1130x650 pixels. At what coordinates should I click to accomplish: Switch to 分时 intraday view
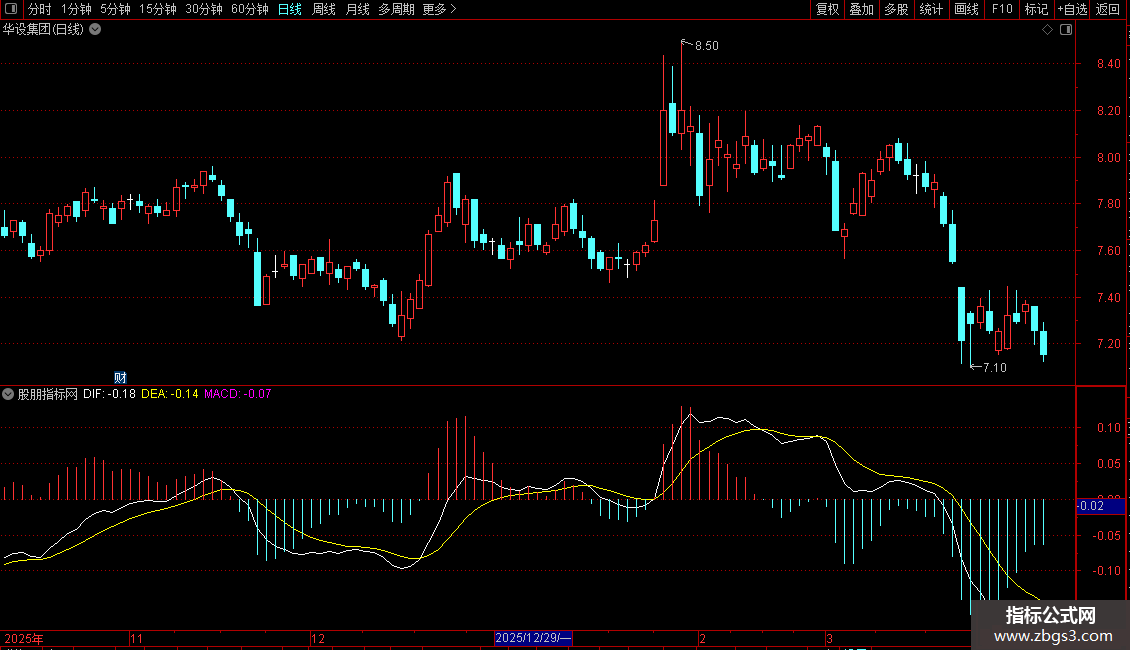point(40,9)
